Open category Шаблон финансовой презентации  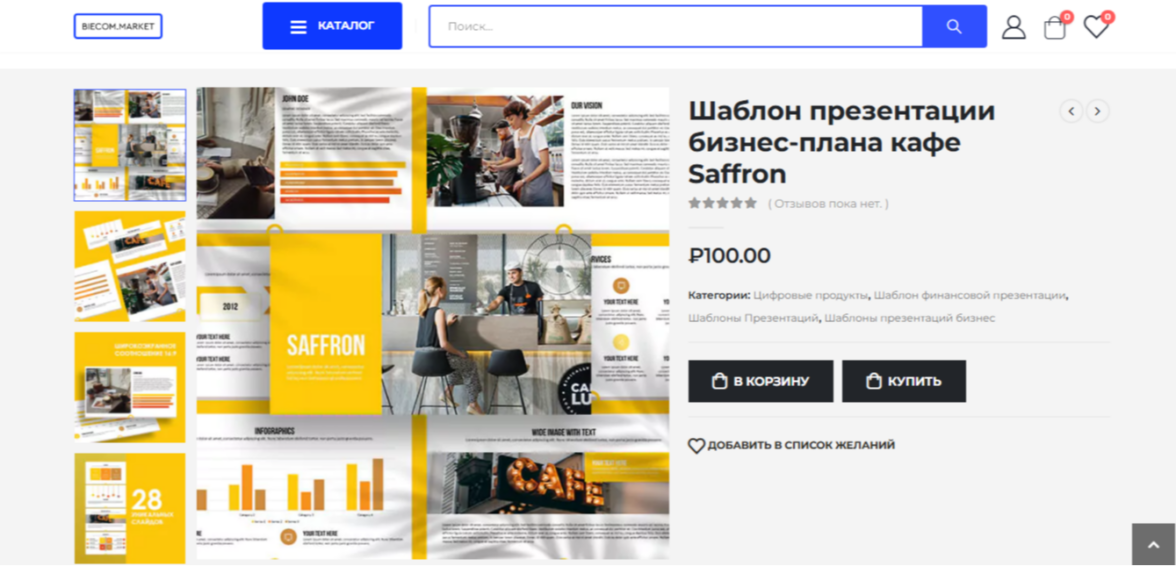click(x=970, y=295)
